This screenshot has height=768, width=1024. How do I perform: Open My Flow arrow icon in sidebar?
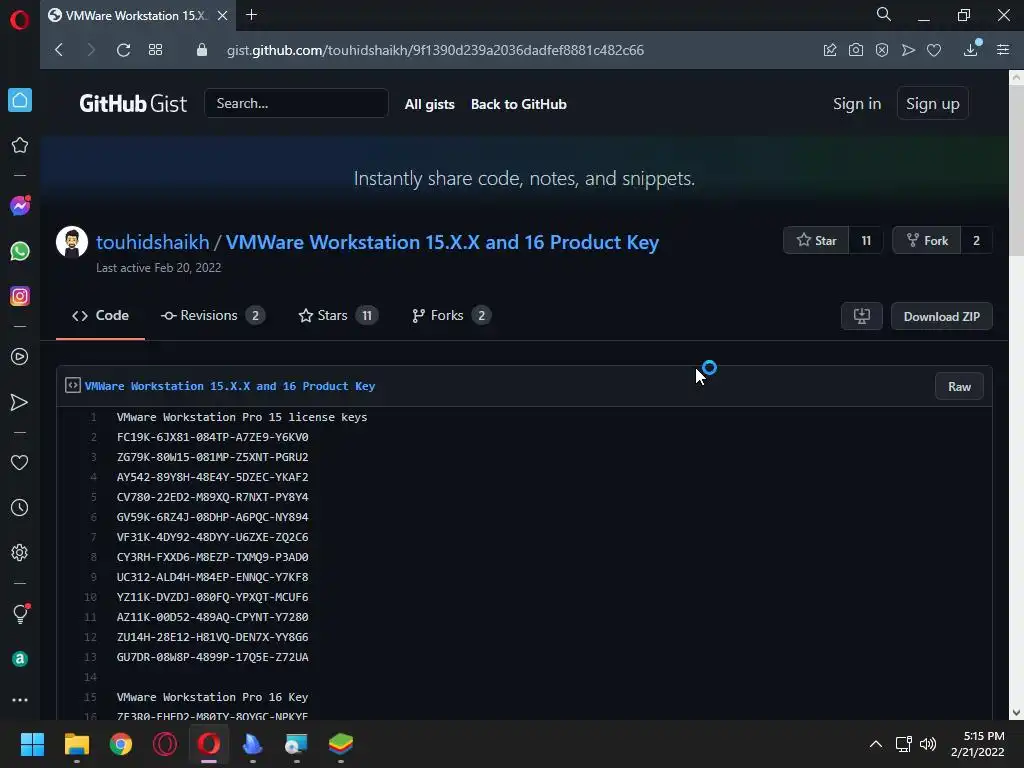point(20,402)
